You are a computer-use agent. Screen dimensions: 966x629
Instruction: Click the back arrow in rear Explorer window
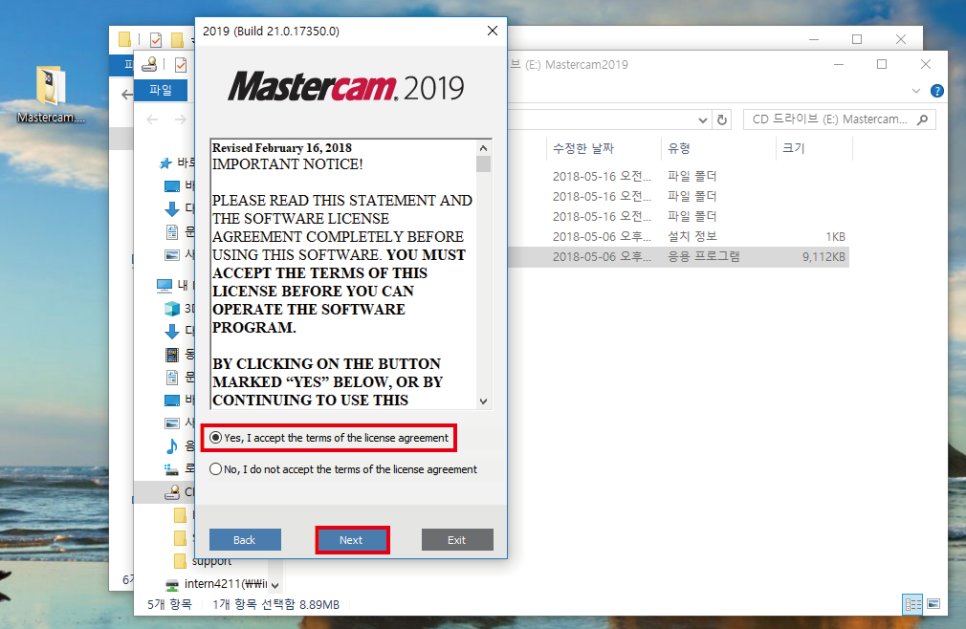coord(127,94)
